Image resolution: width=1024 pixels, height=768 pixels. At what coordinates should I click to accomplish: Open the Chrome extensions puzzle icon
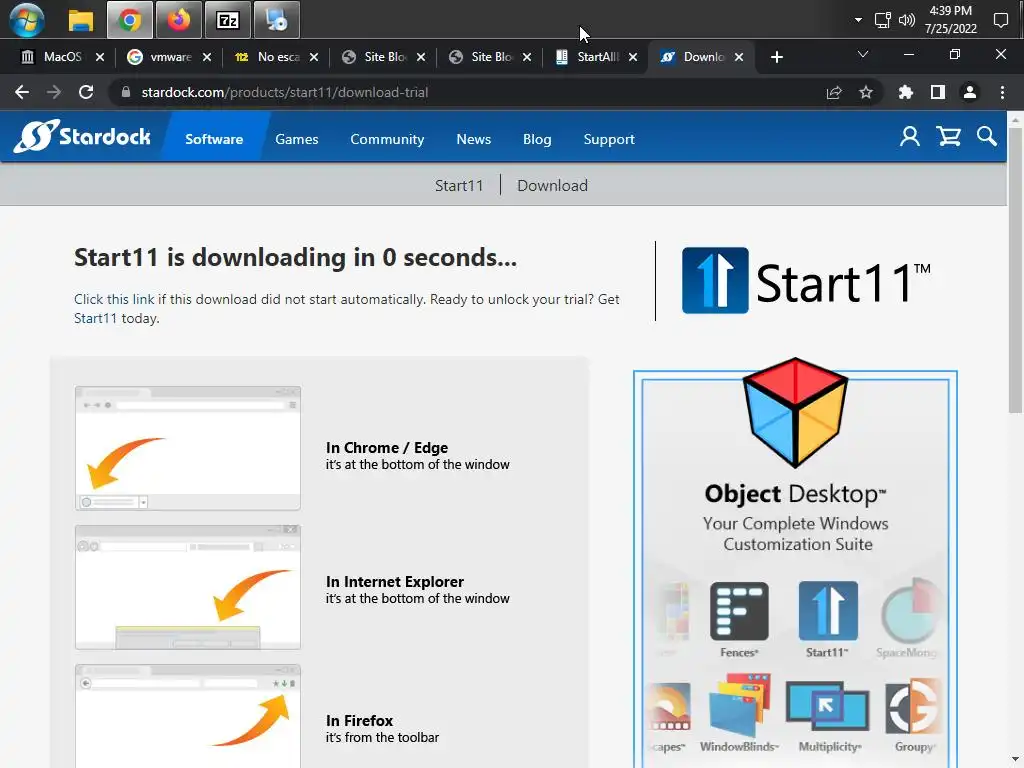tap(905, 92)
